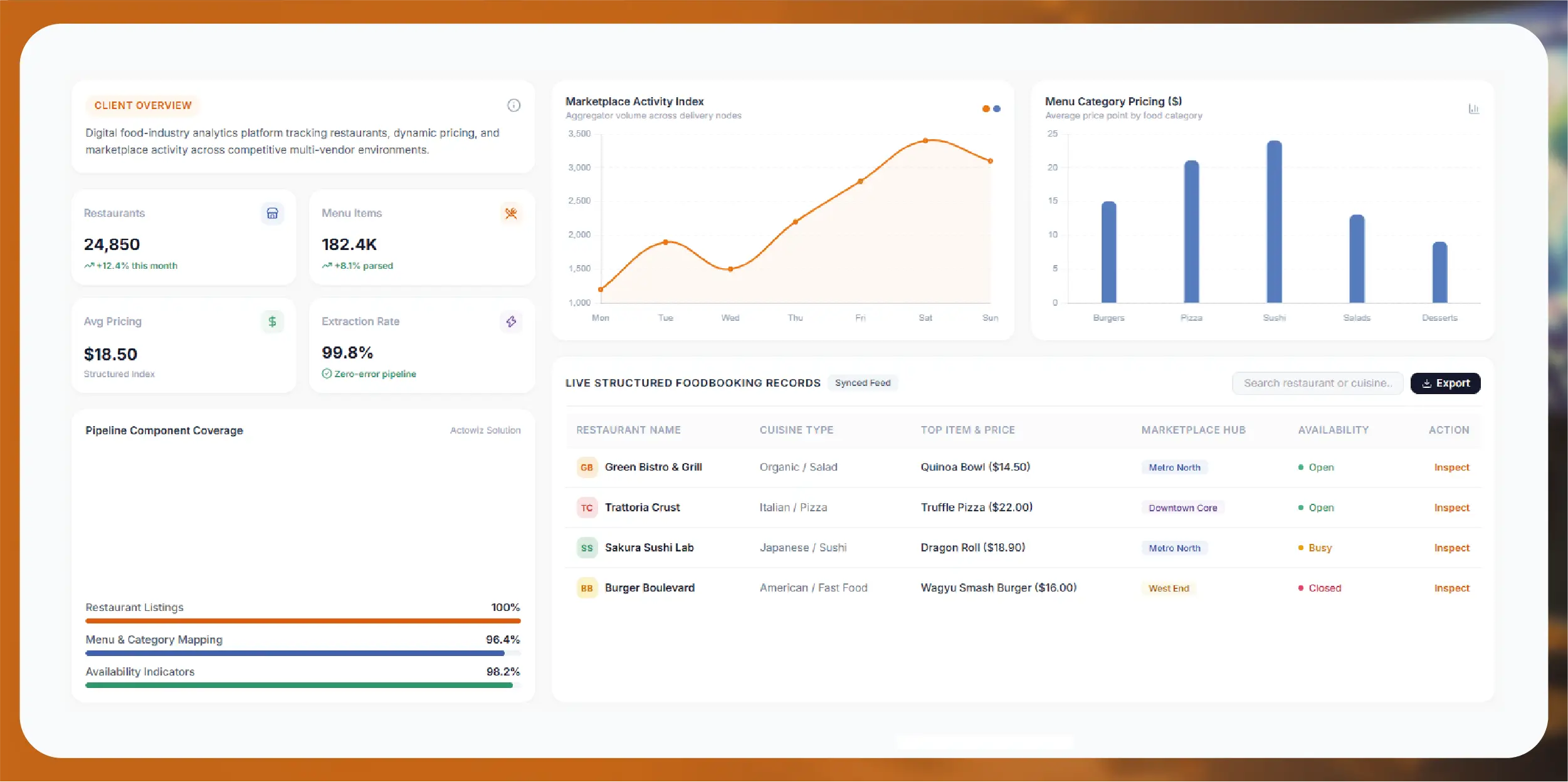Viewport: 1568px width, 782px height.
Task: Click the GB avatar for Green Bistro & Grill
Action: point(587,467)
